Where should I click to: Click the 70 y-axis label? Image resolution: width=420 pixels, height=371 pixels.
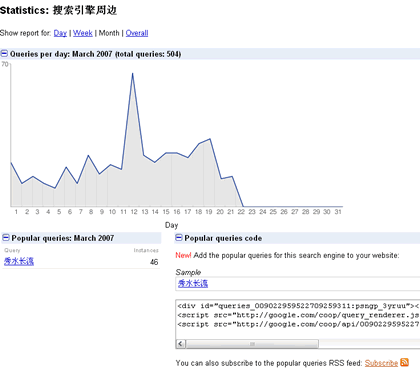click(x=5, y=64)
